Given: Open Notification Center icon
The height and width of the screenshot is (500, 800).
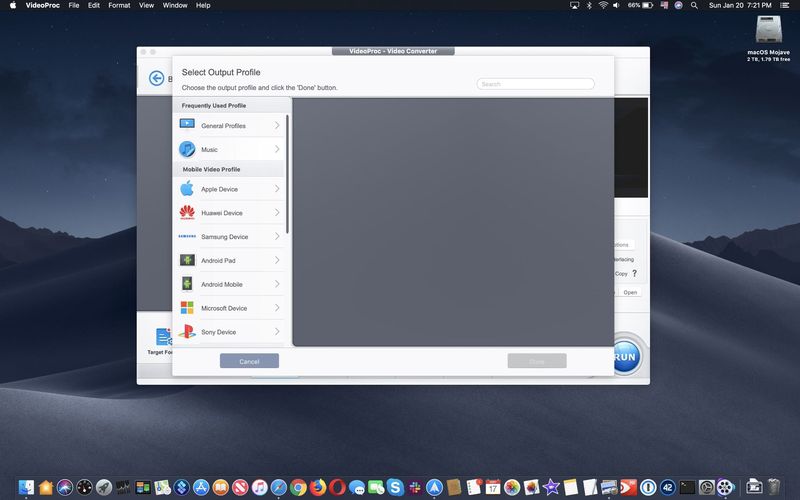Looking at the screenshot, I should click(784, 5).
